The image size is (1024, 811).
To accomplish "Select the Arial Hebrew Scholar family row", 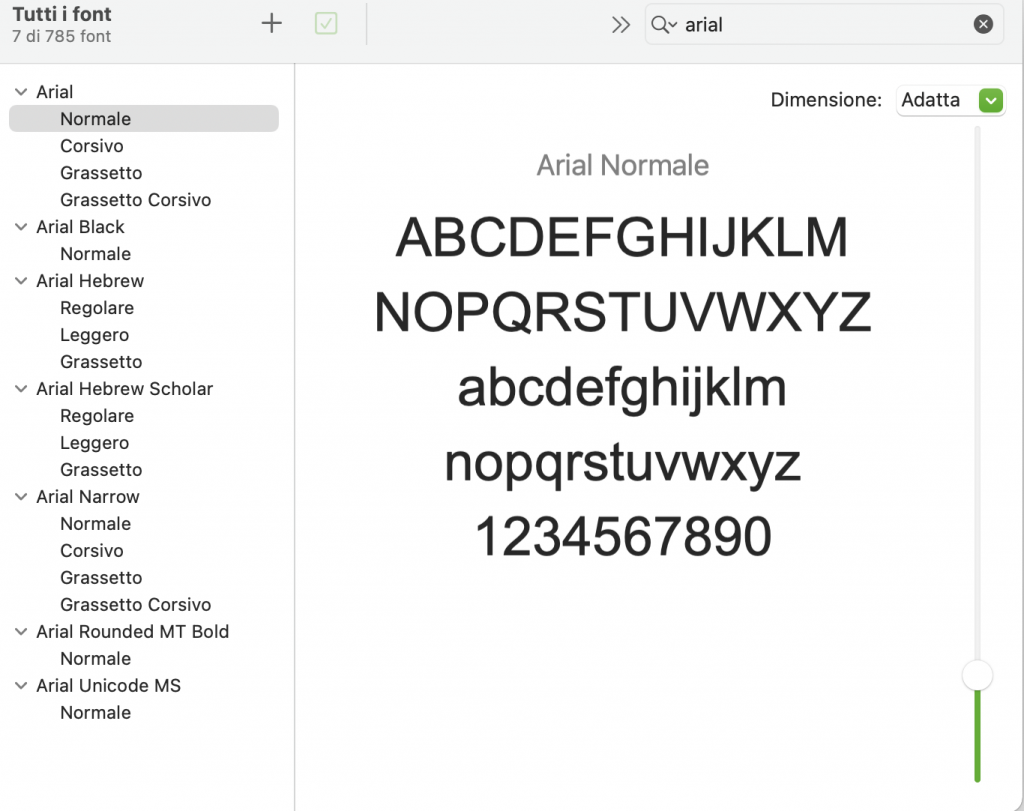I will 144,389.
